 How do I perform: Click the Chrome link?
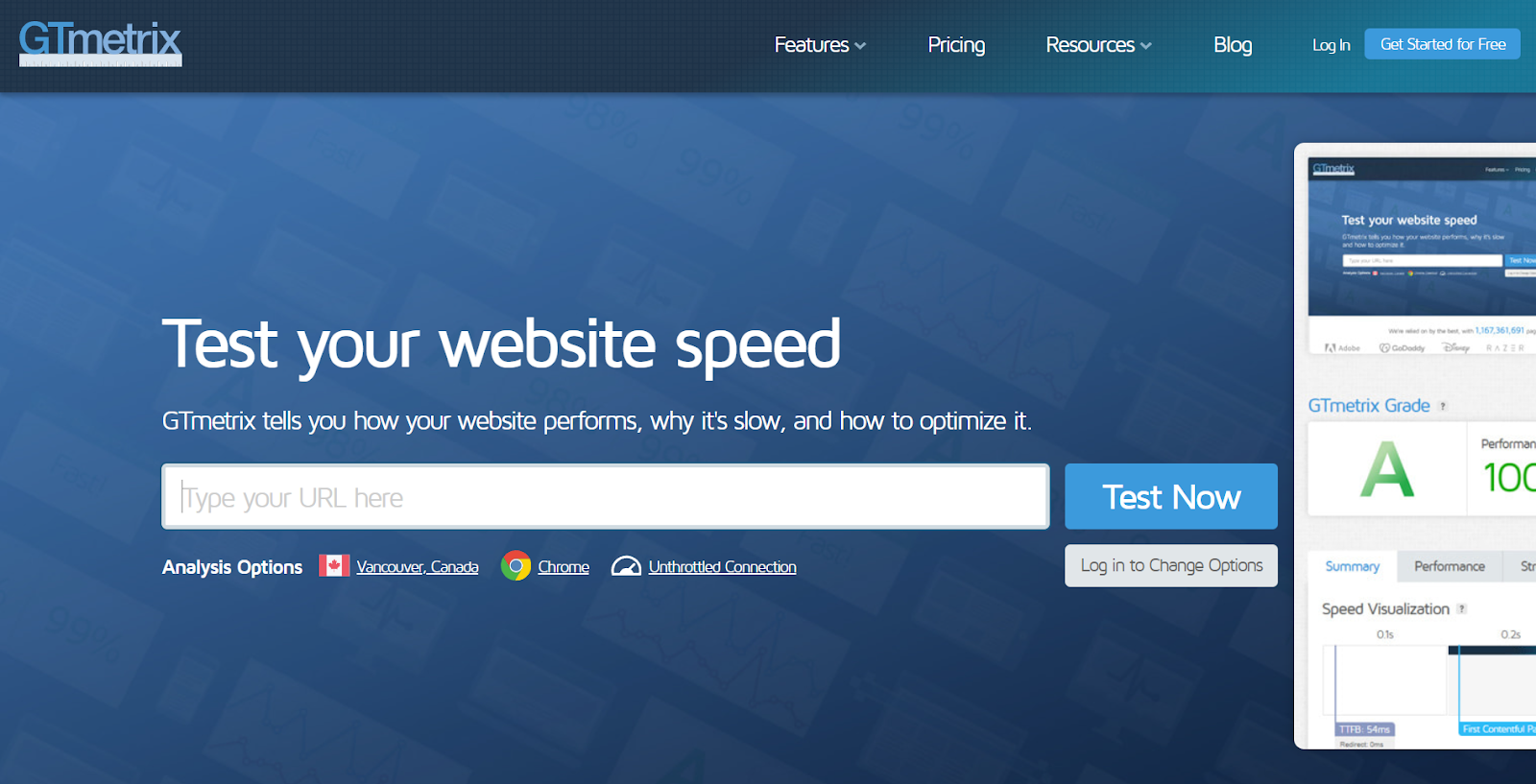(564, 567)
